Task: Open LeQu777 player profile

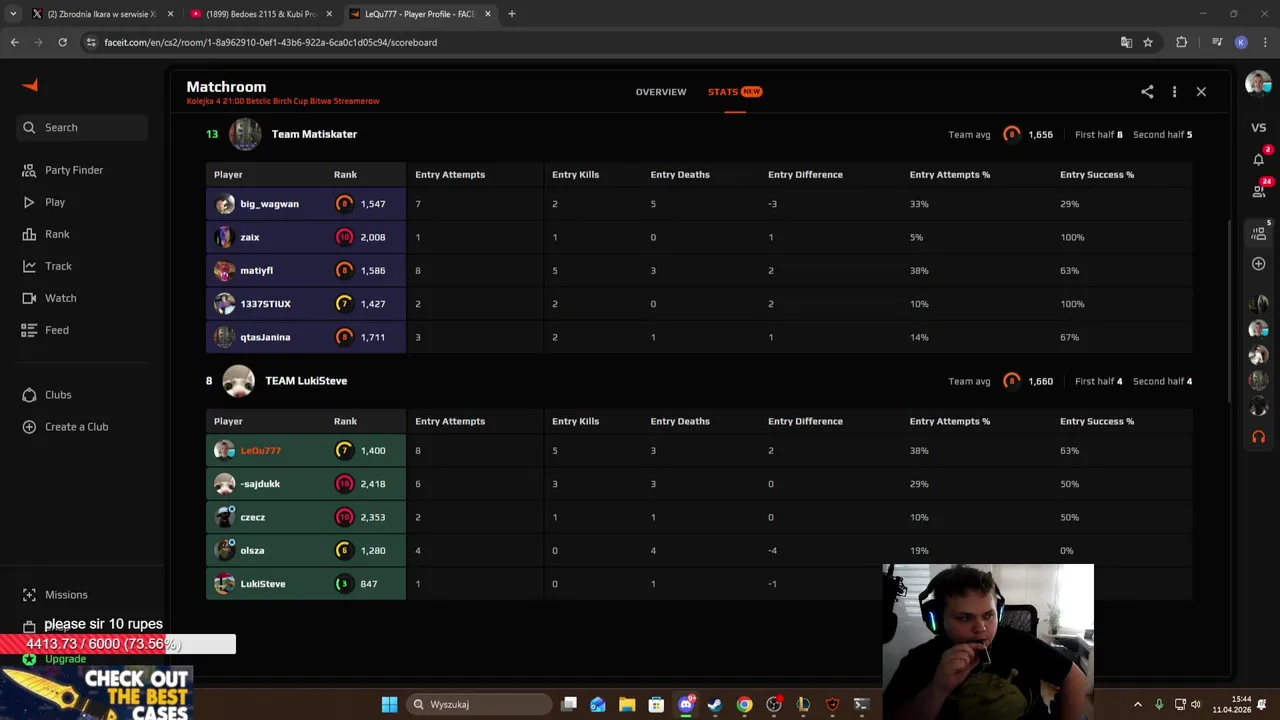Action: [260, 451]
